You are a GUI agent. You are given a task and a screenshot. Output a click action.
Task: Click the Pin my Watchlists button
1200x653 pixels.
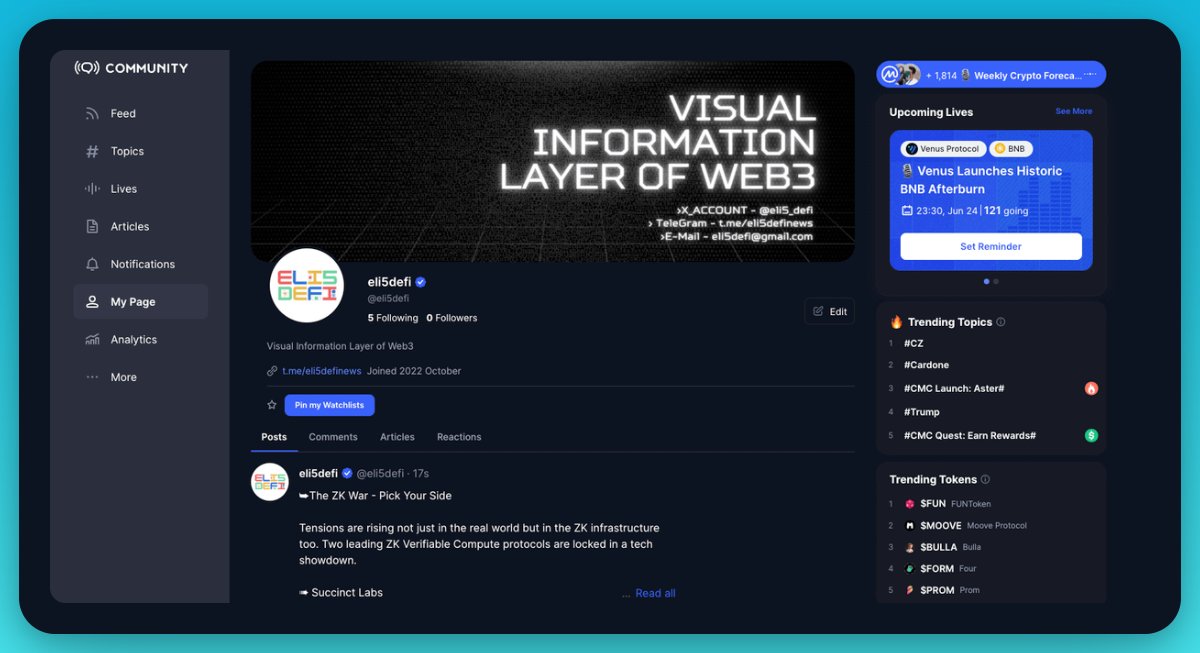(329, 405)
